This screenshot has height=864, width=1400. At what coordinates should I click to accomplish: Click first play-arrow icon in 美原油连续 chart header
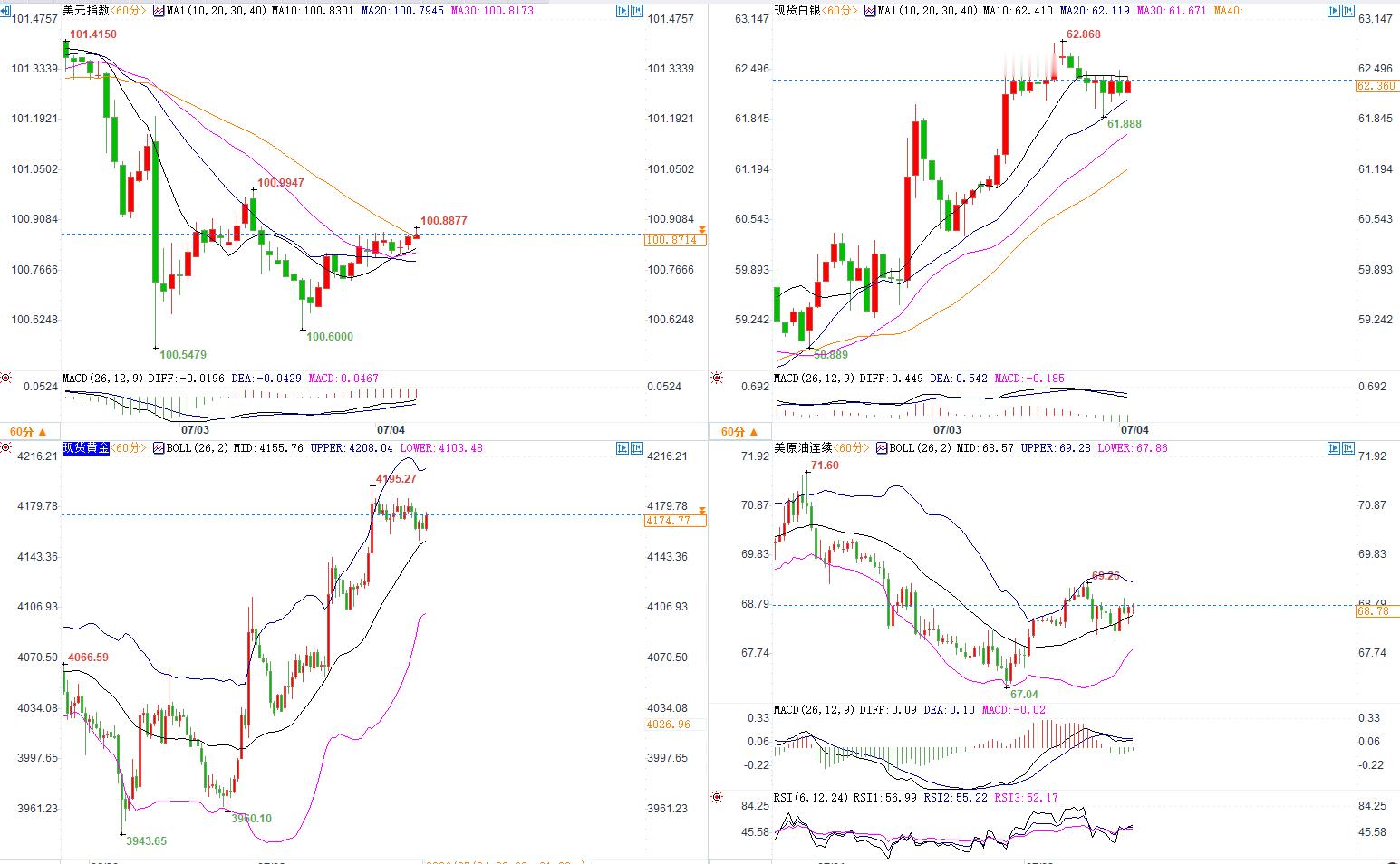(1333, 448)
